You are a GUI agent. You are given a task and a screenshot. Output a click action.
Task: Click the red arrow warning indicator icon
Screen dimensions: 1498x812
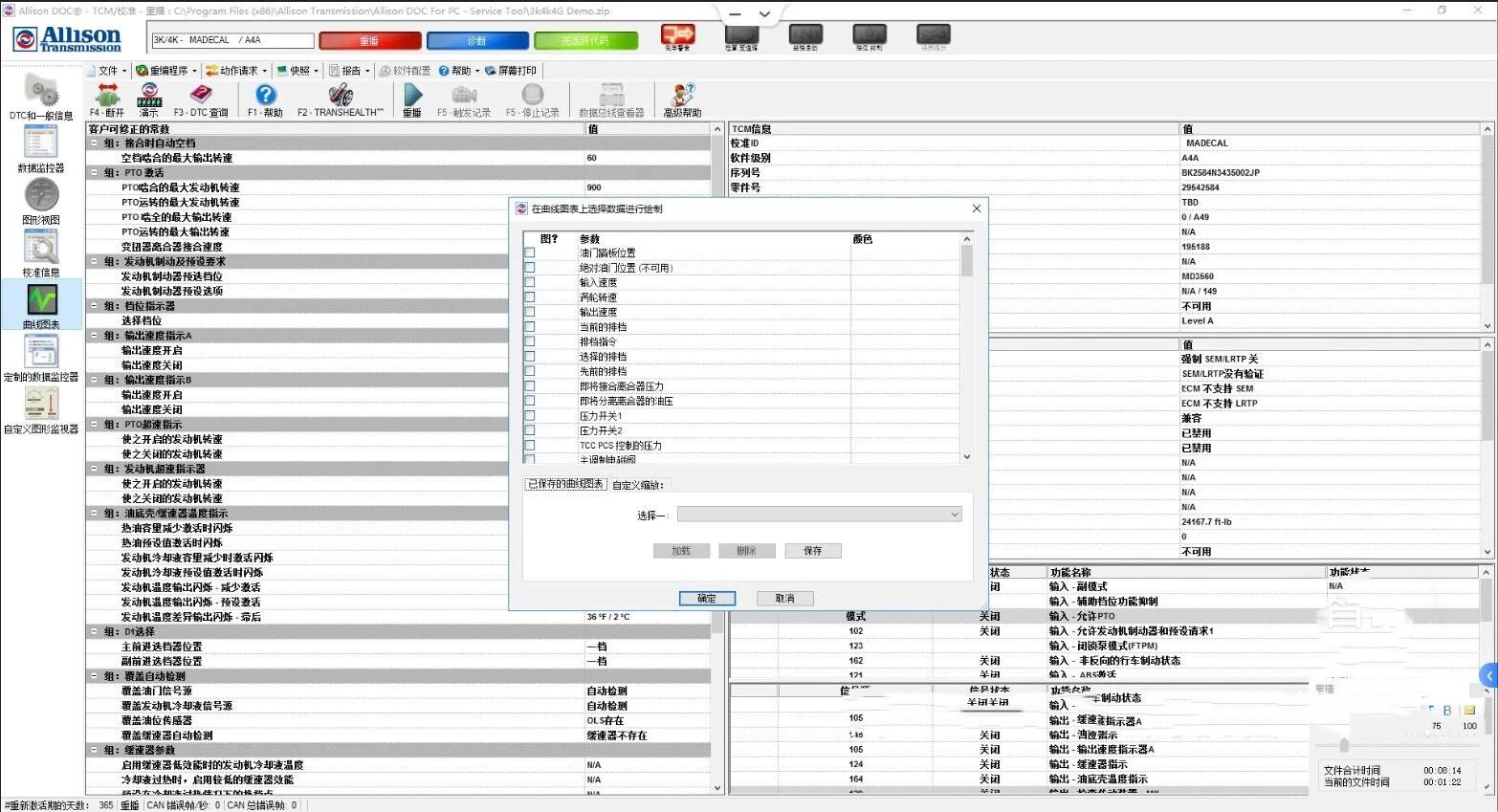click(x=678, y=35)
